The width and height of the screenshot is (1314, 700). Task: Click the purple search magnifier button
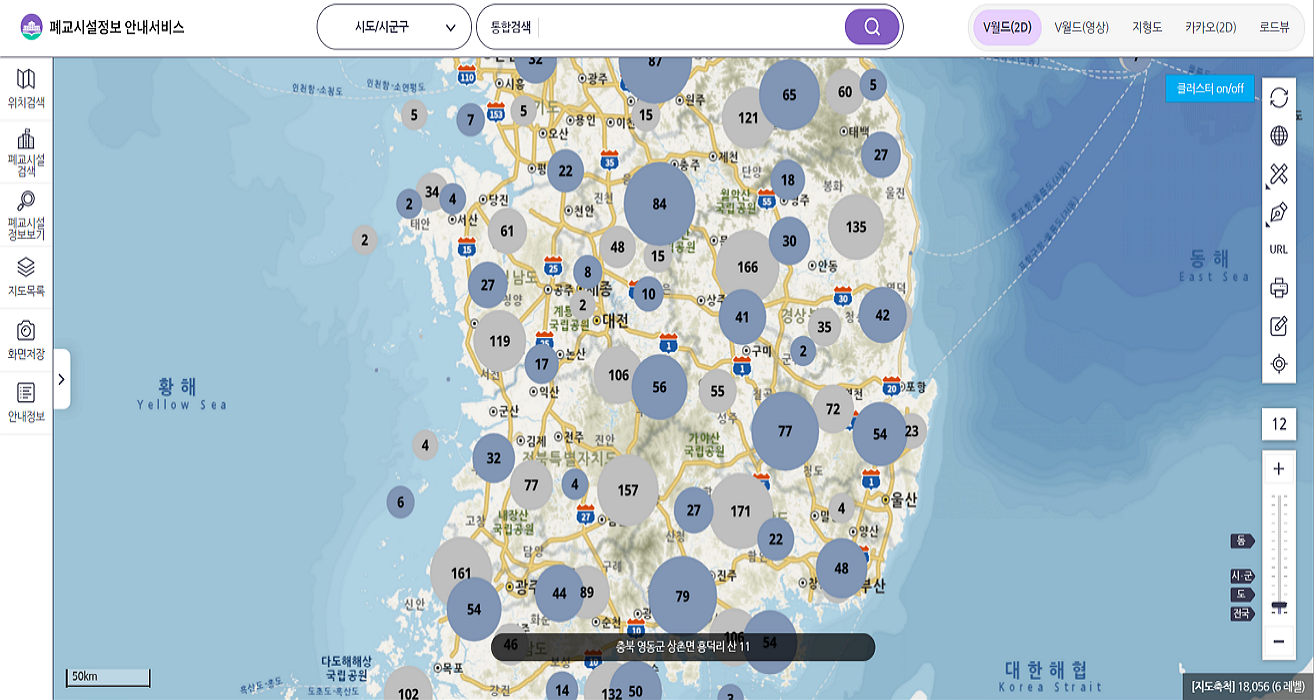click(872, 27)
